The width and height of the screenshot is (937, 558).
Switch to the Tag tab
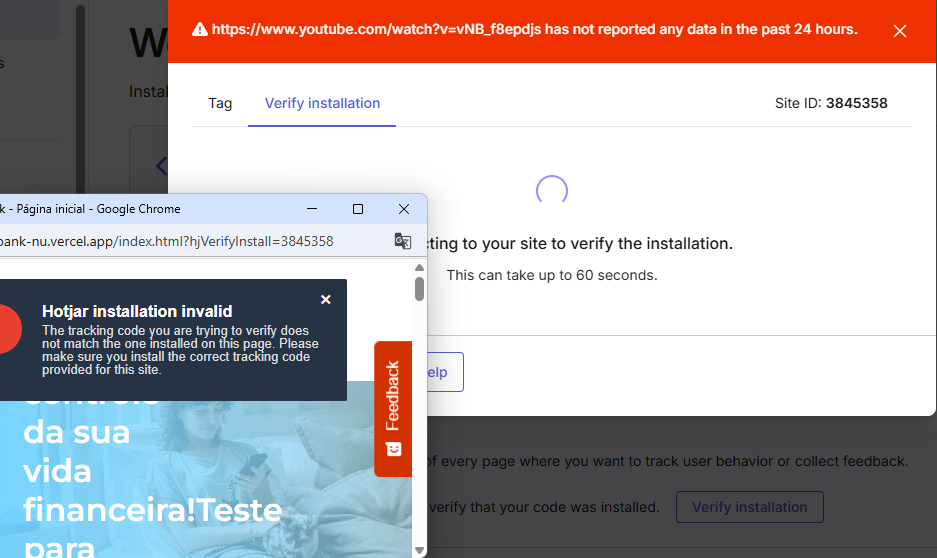click(220, 103)
